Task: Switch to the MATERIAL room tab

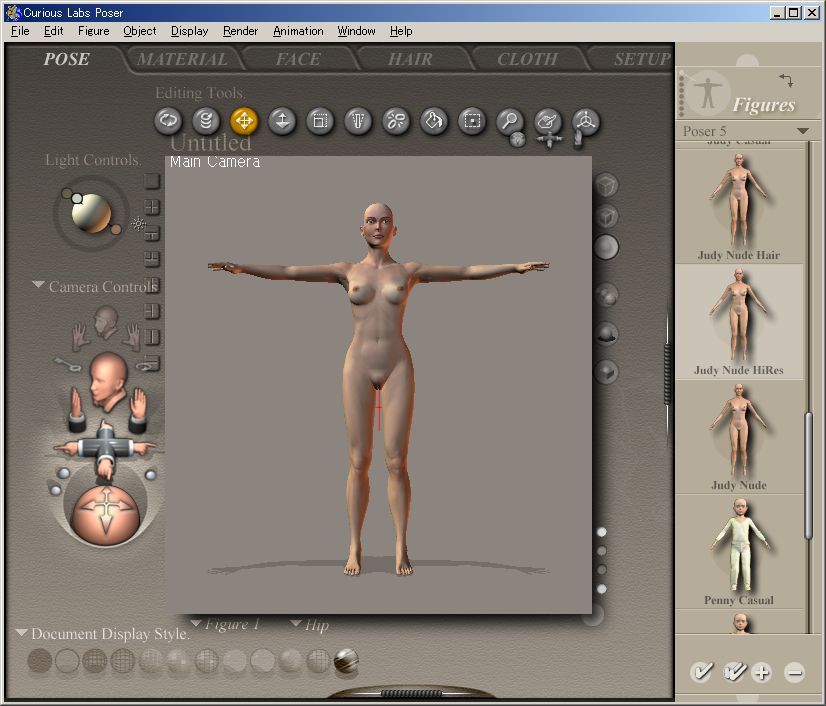Action: (x=182, y=59)
